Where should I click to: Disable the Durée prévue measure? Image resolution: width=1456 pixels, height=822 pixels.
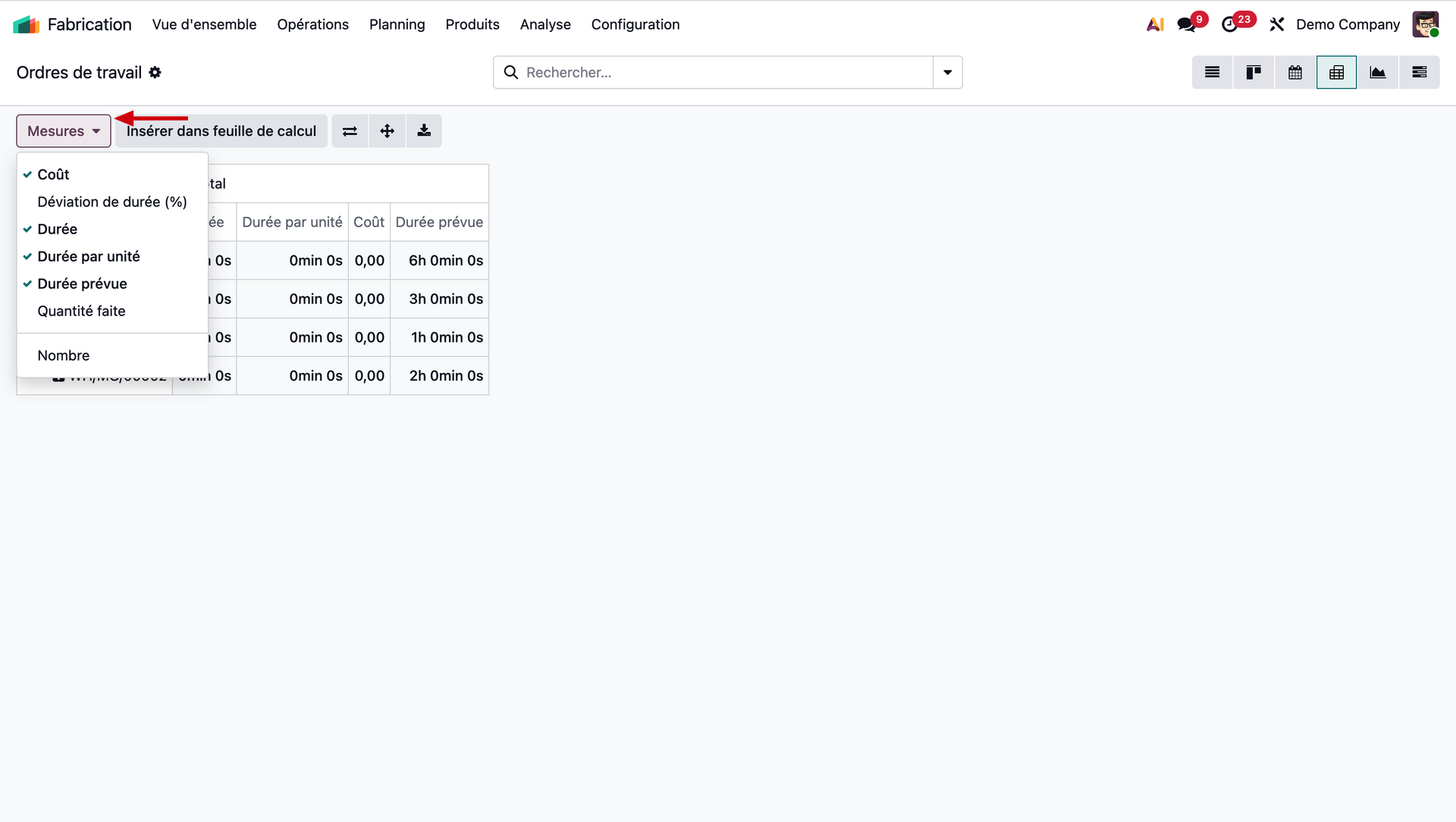pyautogui.click(x=82, y=284)
